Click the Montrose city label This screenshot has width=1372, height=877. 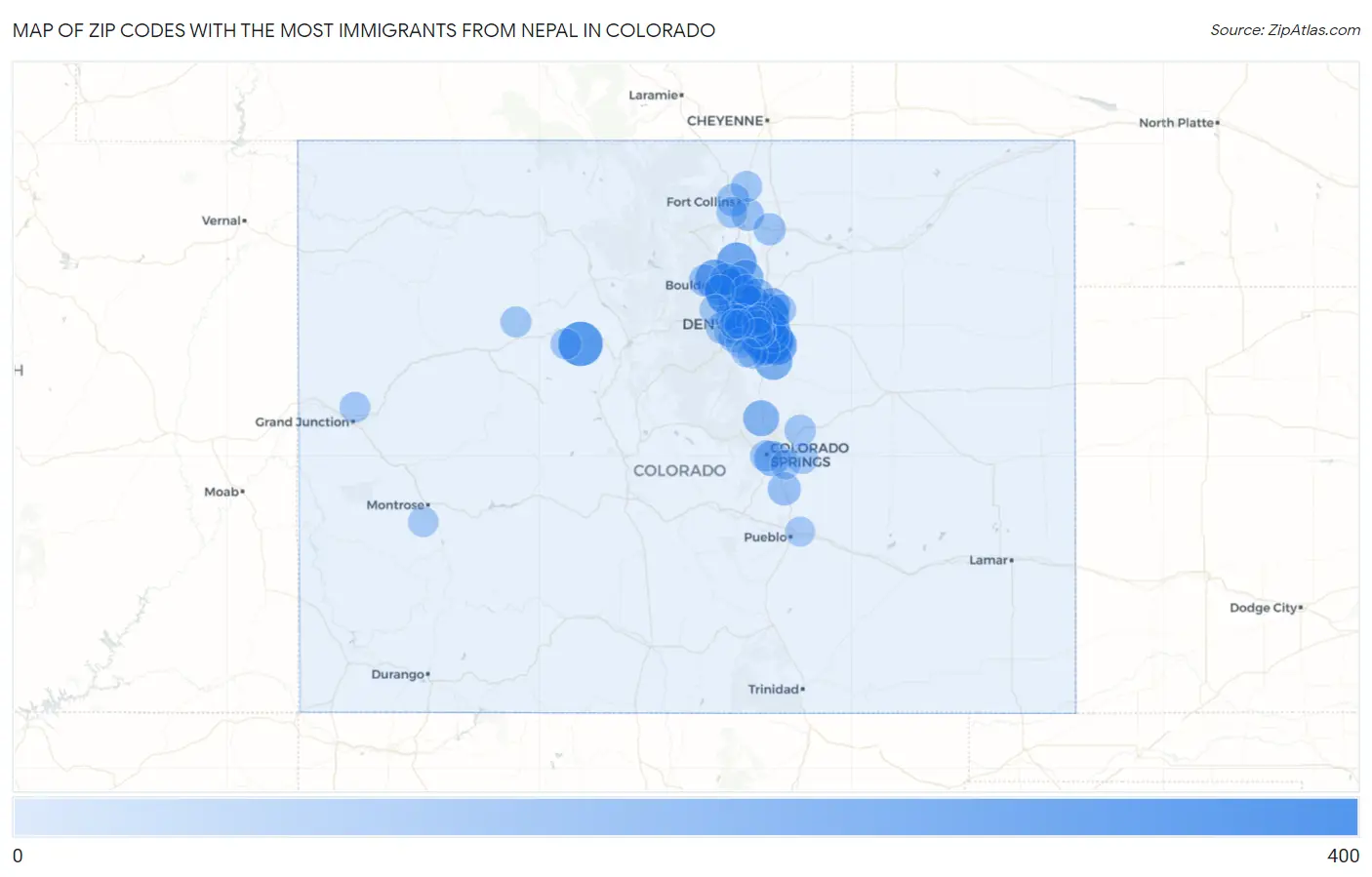[395, 505]
